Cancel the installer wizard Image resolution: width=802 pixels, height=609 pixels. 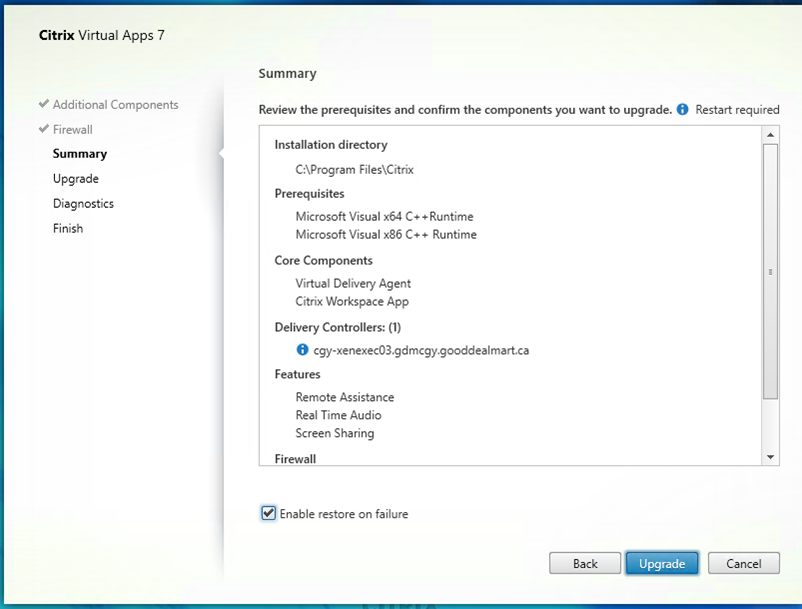coord(744,563)
